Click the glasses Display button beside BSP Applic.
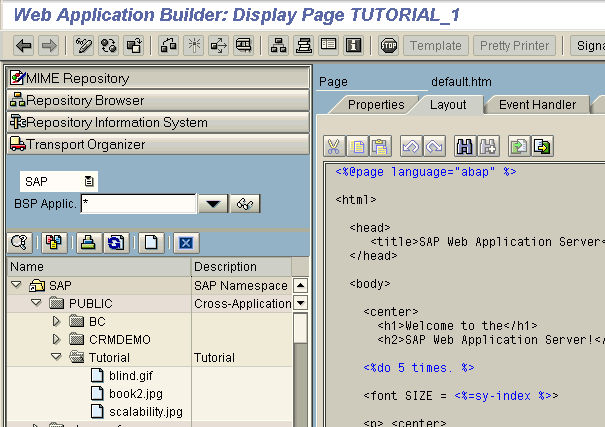605x427 pixels. tap(245, 204)
